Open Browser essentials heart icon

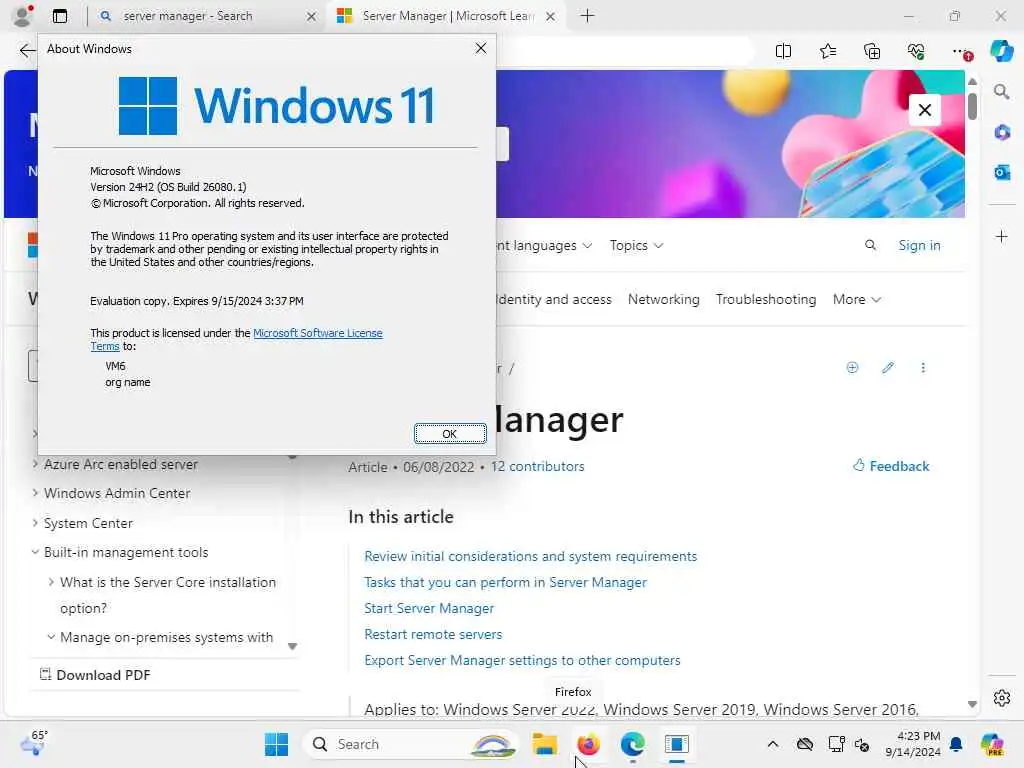916,51
